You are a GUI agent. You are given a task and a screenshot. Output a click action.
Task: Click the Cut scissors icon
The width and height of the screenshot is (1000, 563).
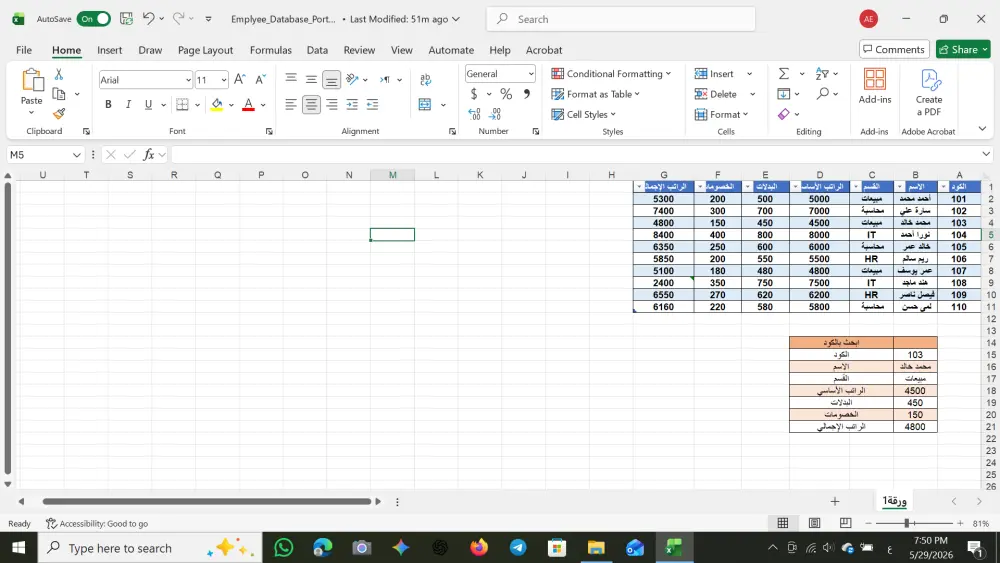pyautogui.click(x=59, y=75)
